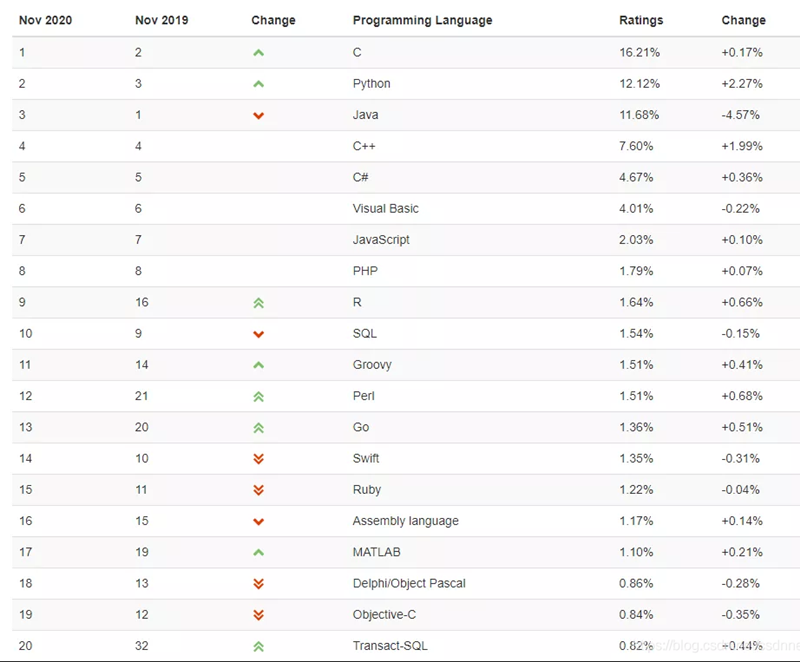The width and height of the screenshot is (800, 662).
Task: Click the -4.57% change value for Java
Action: tap(740, 115)
